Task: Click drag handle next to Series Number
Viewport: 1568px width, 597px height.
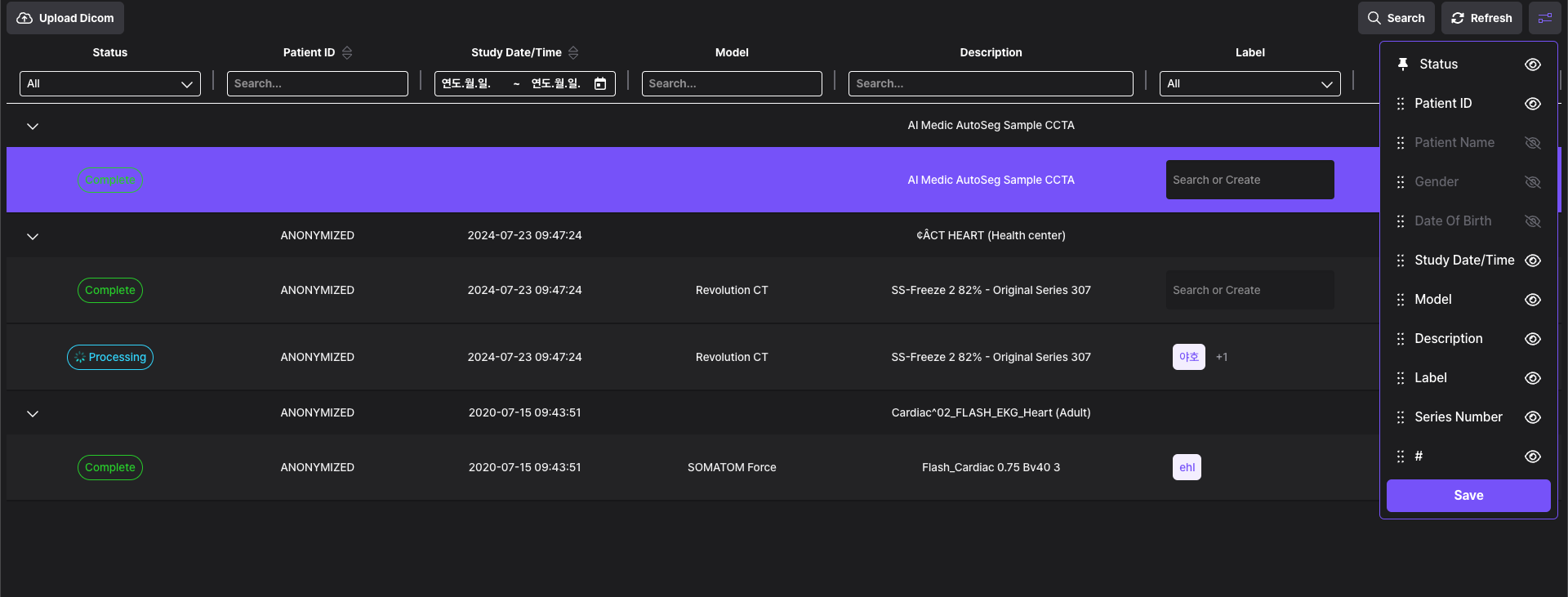Action: [x=1401, y=417]
